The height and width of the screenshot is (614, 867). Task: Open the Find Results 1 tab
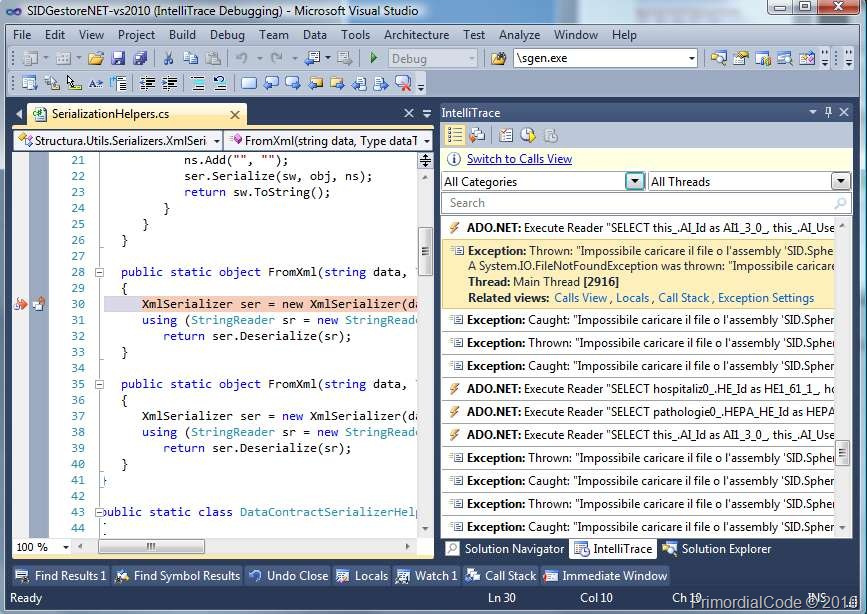[60, 576]
